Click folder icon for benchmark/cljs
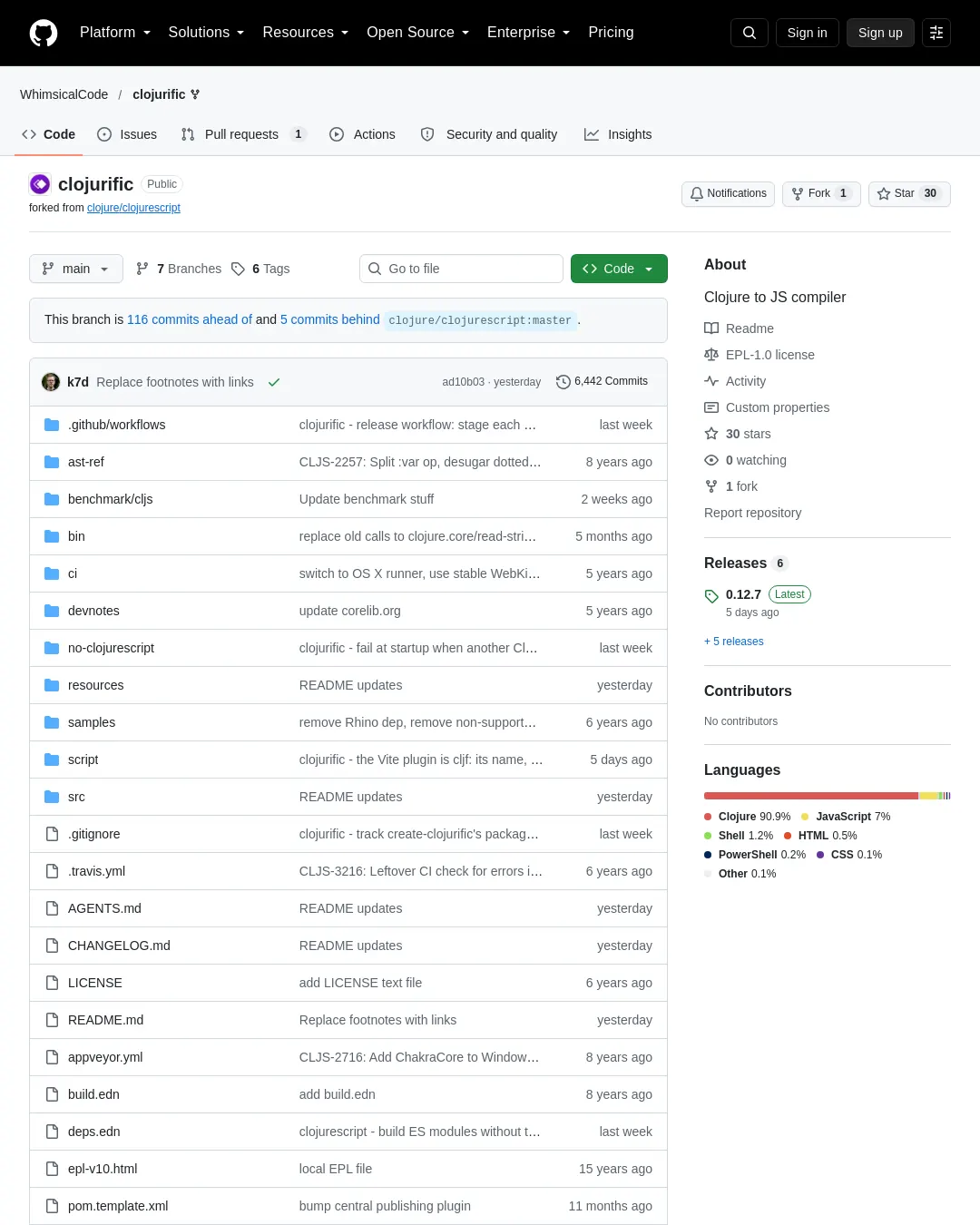 tap(52, 499)
